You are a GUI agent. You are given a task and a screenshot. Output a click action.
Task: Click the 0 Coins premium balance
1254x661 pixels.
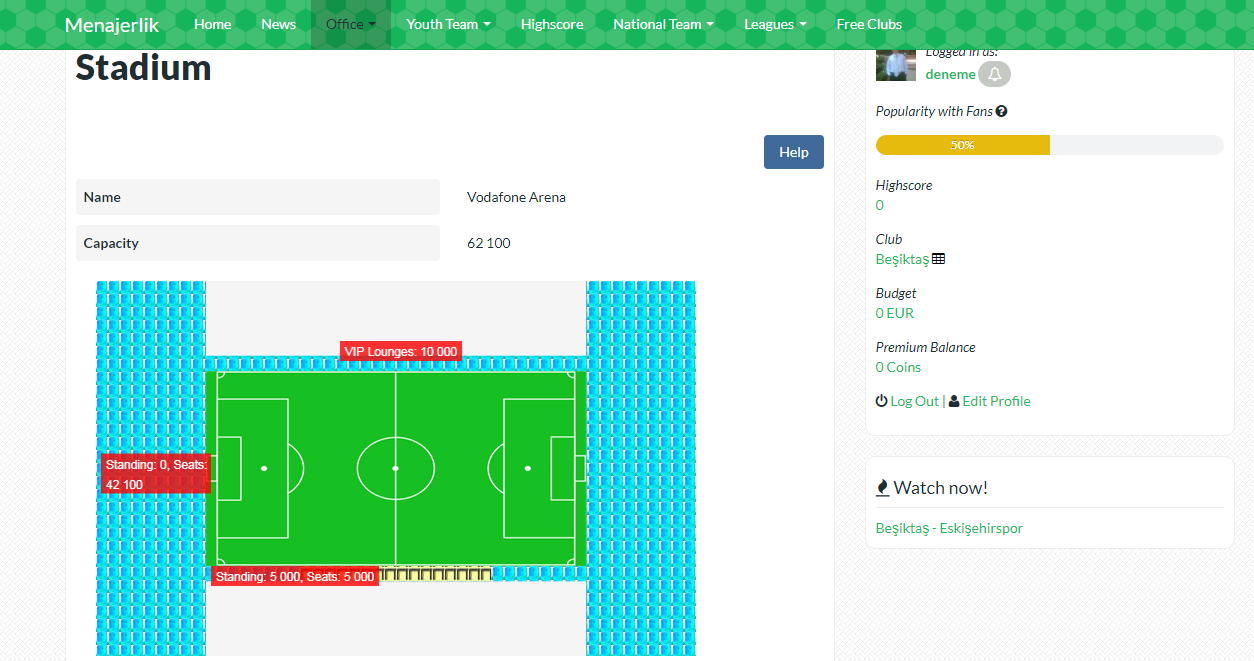898,367
